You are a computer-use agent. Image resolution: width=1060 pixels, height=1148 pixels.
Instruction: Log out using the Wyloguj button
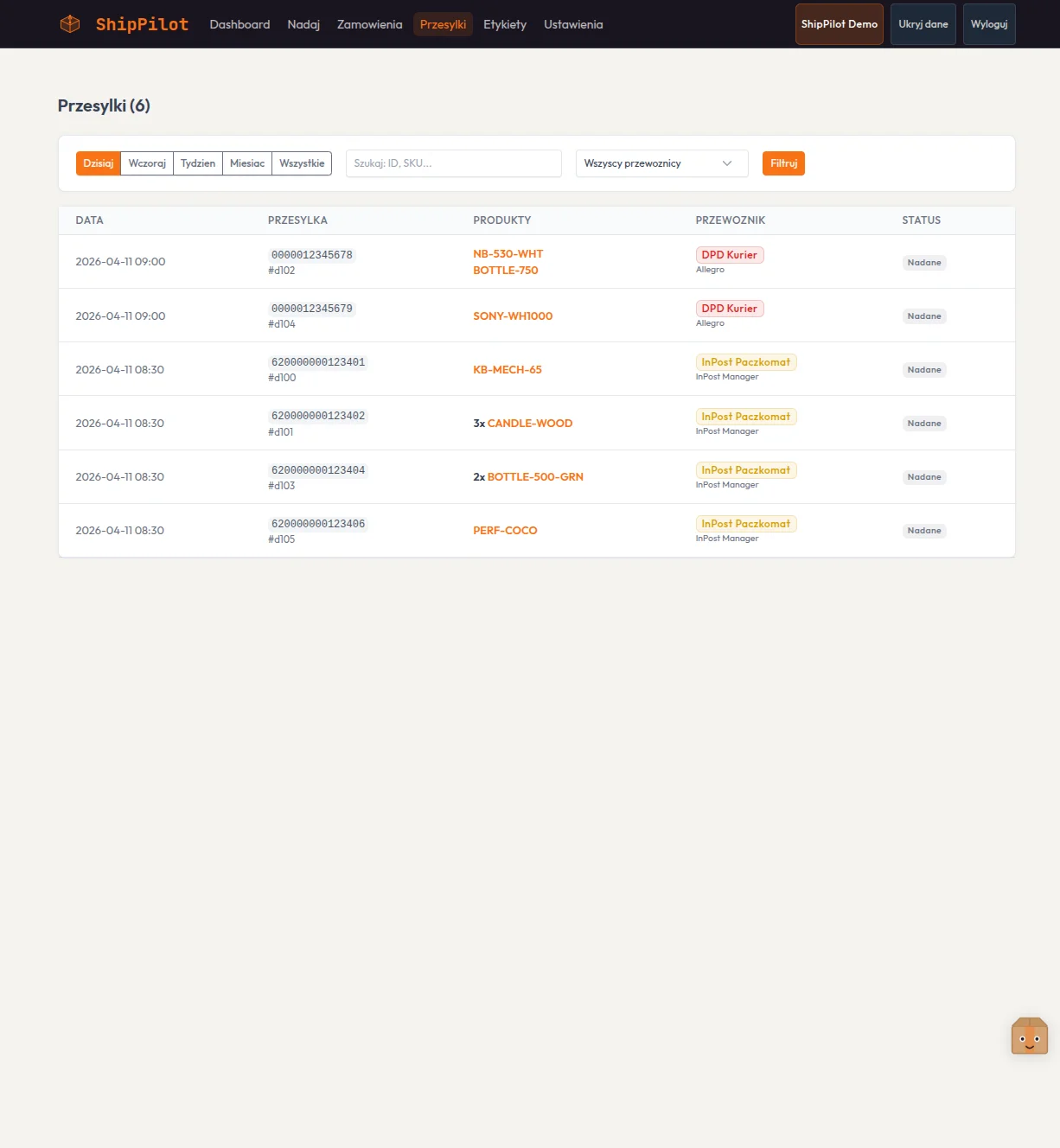coord(989,24)
